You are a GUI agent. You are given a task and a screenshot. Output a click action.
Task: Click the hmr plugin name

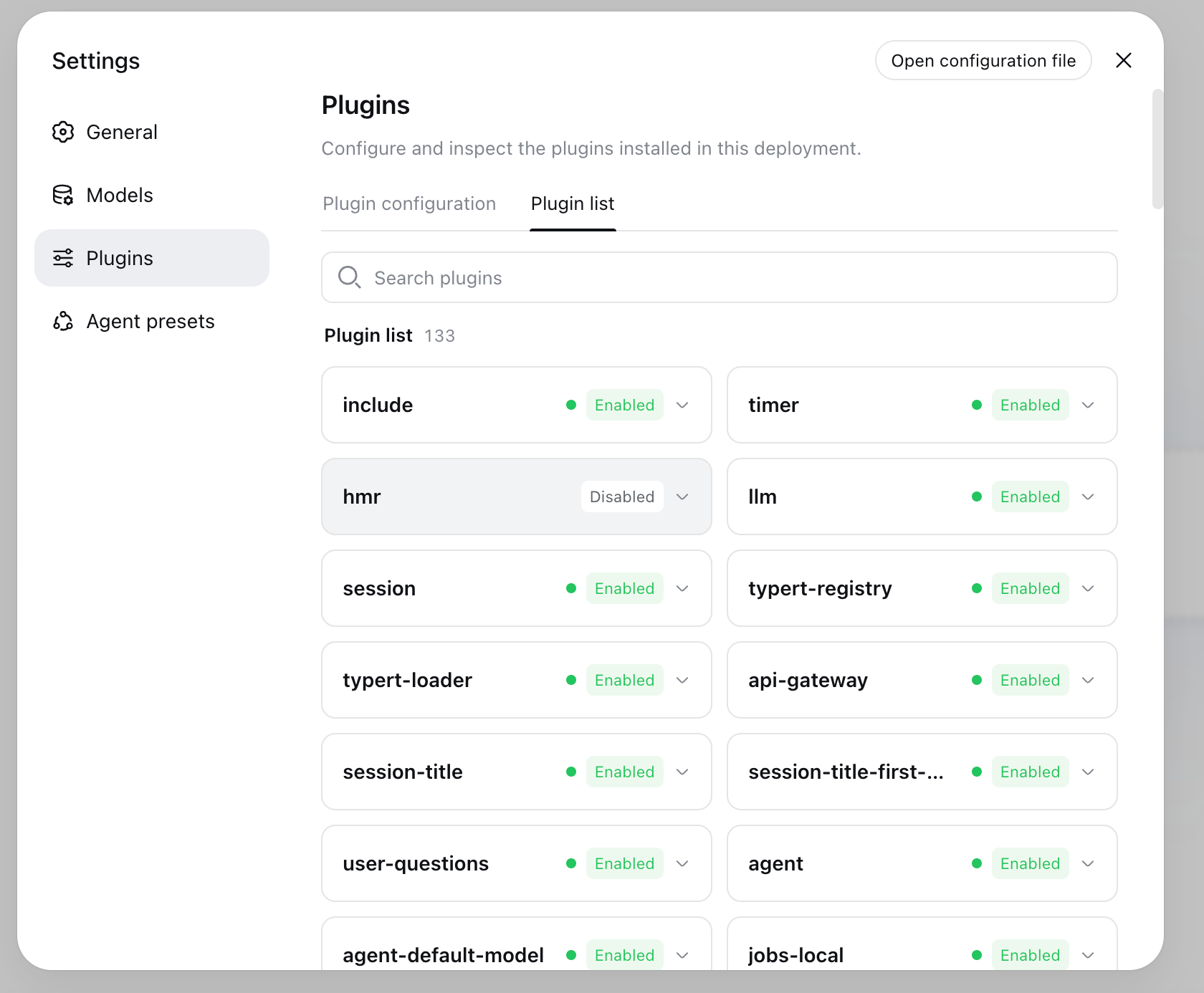coord(362,496)
